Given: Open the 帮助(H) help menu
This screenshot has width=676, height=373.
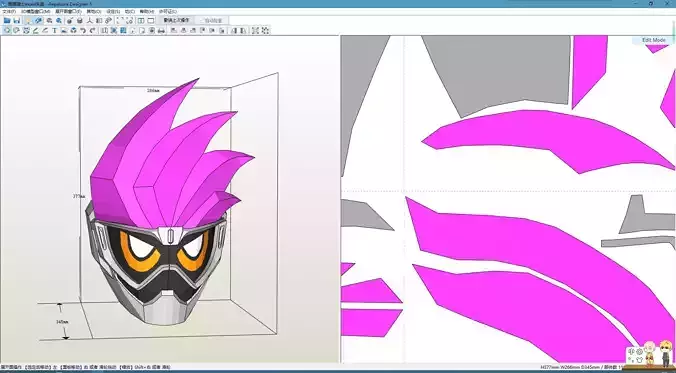Looking at the screenshot, I should pos(147,11).
